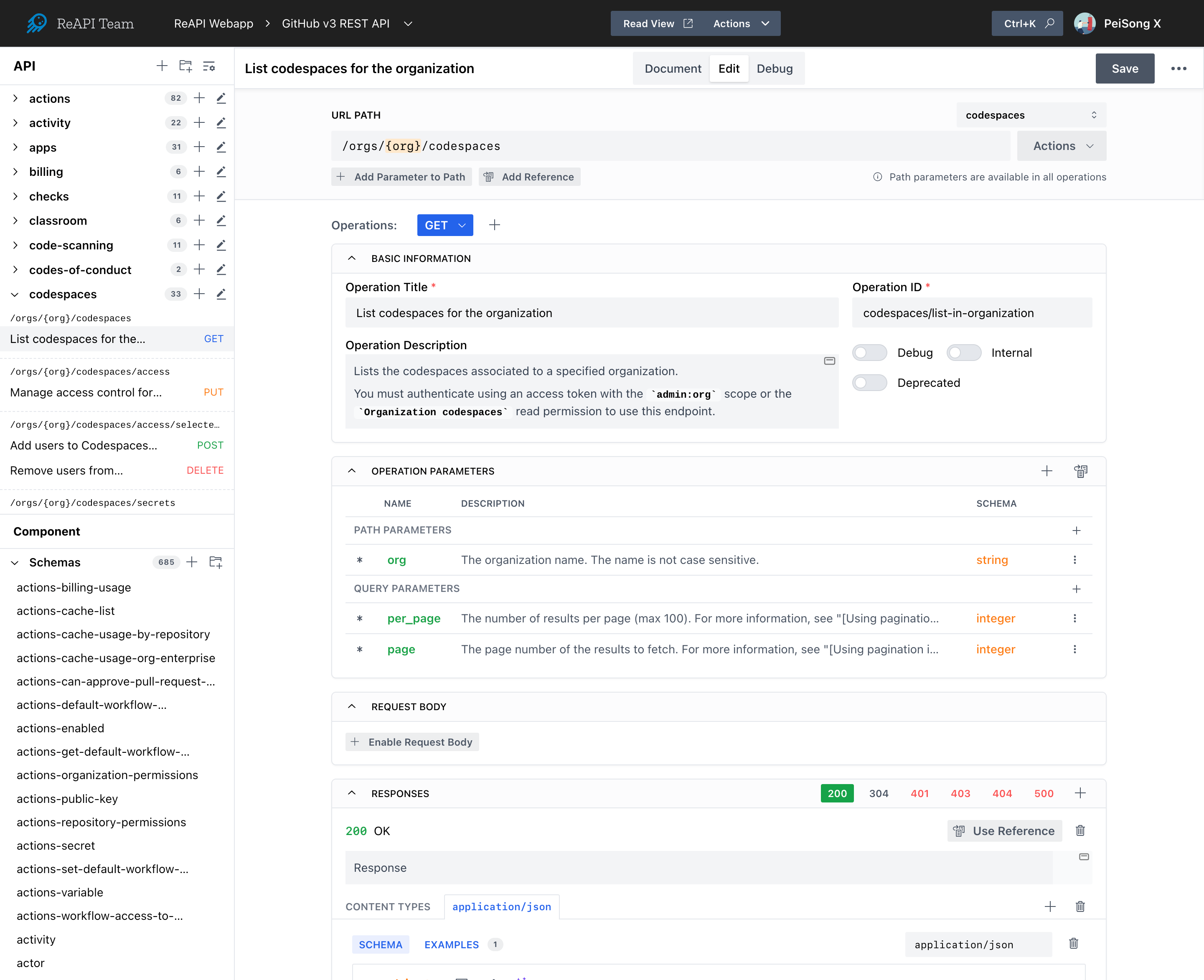Open API list settings filter icon
Viewport: 1204px width, 980px height.
(209, 66)
